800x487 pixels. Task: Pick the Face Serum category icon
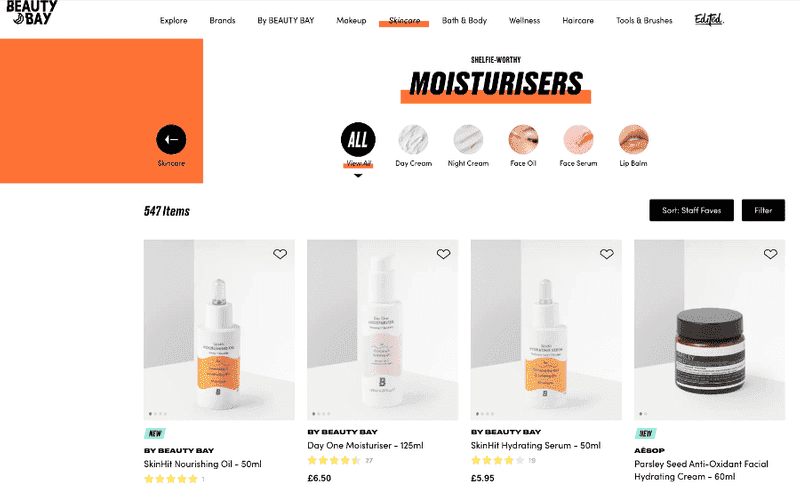pyautogui.click(x=578, y=139)
